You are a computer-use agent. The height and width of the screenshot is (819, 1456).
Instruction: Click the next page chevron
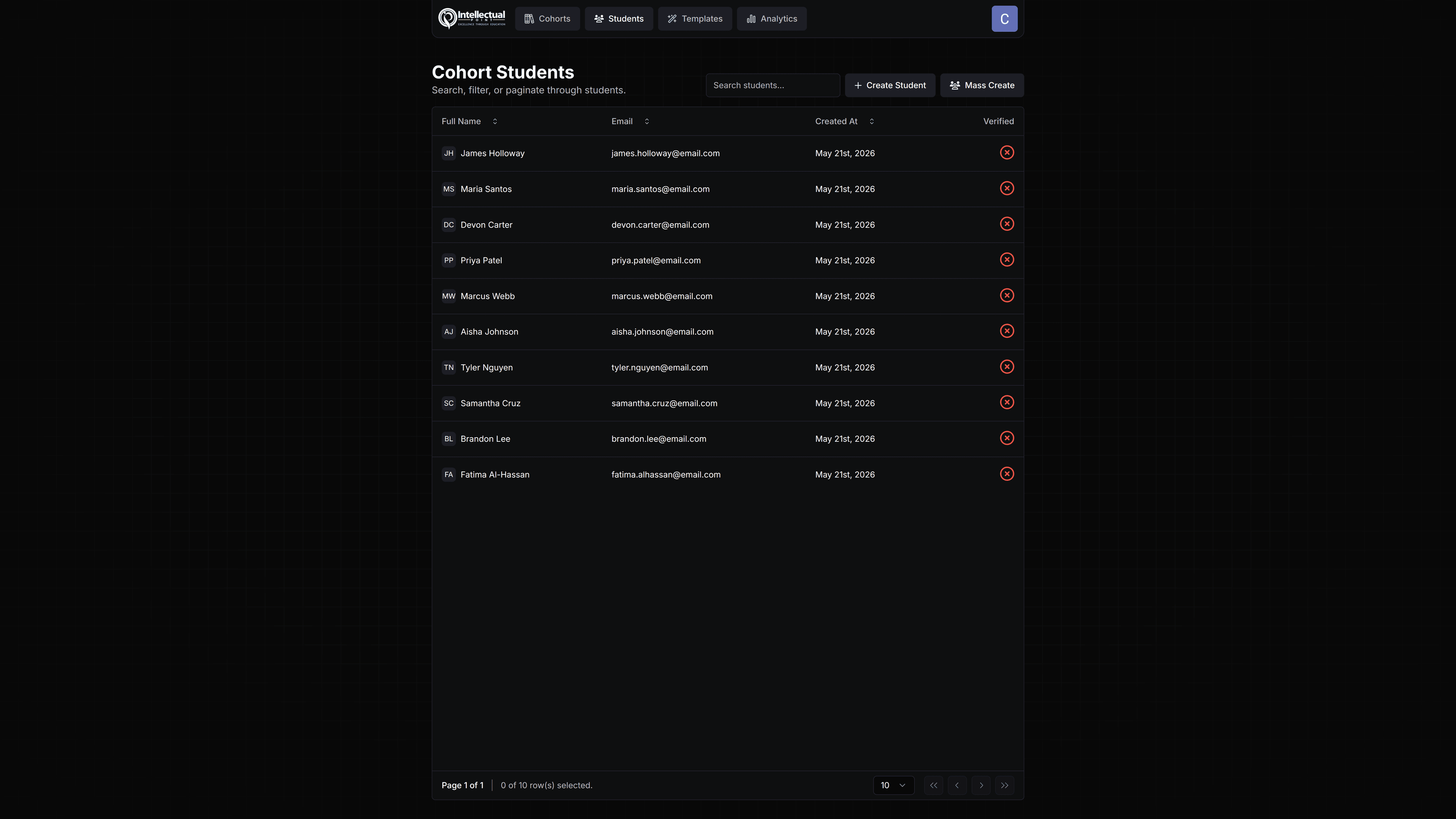click(x=981, y=785)
